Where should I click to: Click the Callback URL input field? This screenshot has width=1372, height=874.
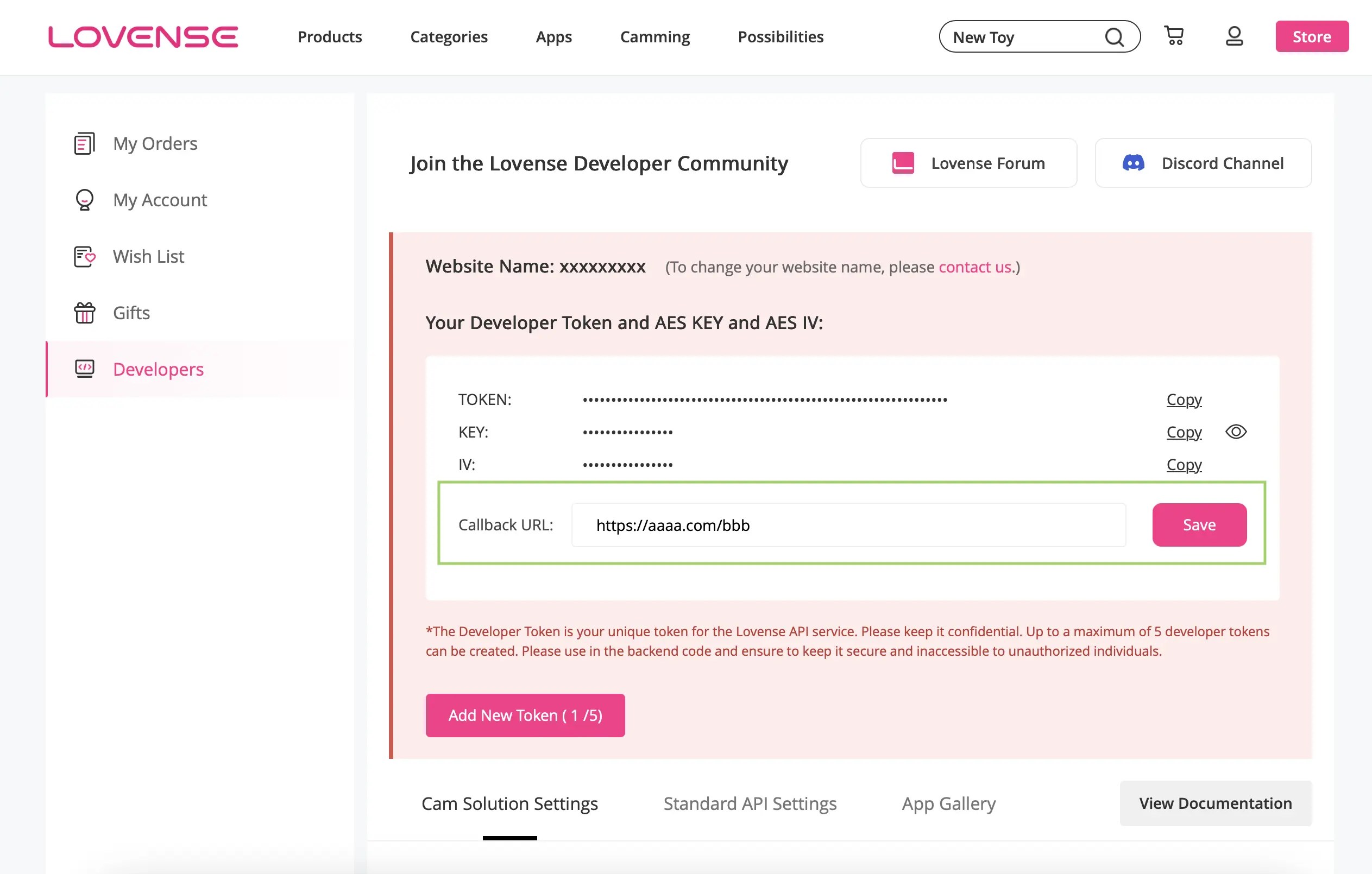tap(848, 524)
